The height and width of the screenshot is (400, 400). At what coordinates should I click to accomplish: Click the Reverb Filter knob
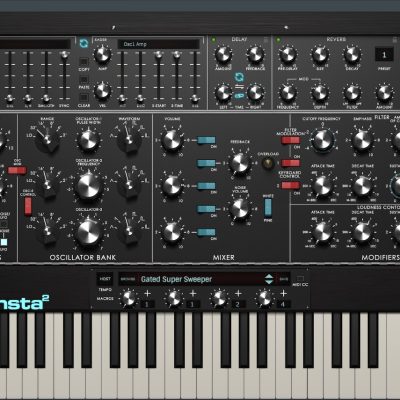(352, 93)
